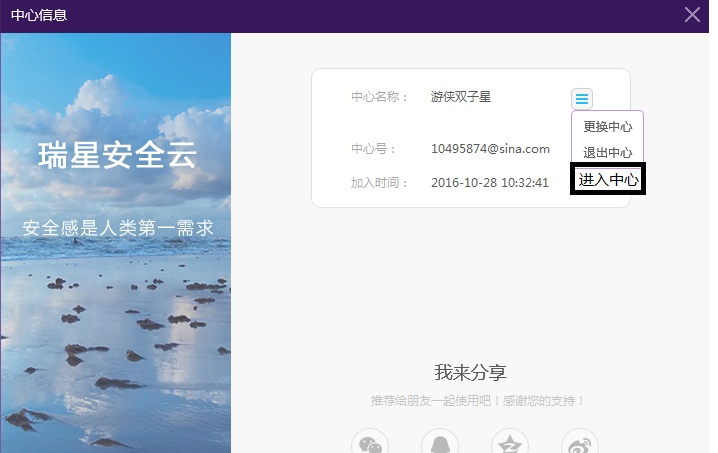This screenshot has width=718, height=453.
Task: Click the slogan 安全感是人类第一需求
Action: click(x=118, y=228)
